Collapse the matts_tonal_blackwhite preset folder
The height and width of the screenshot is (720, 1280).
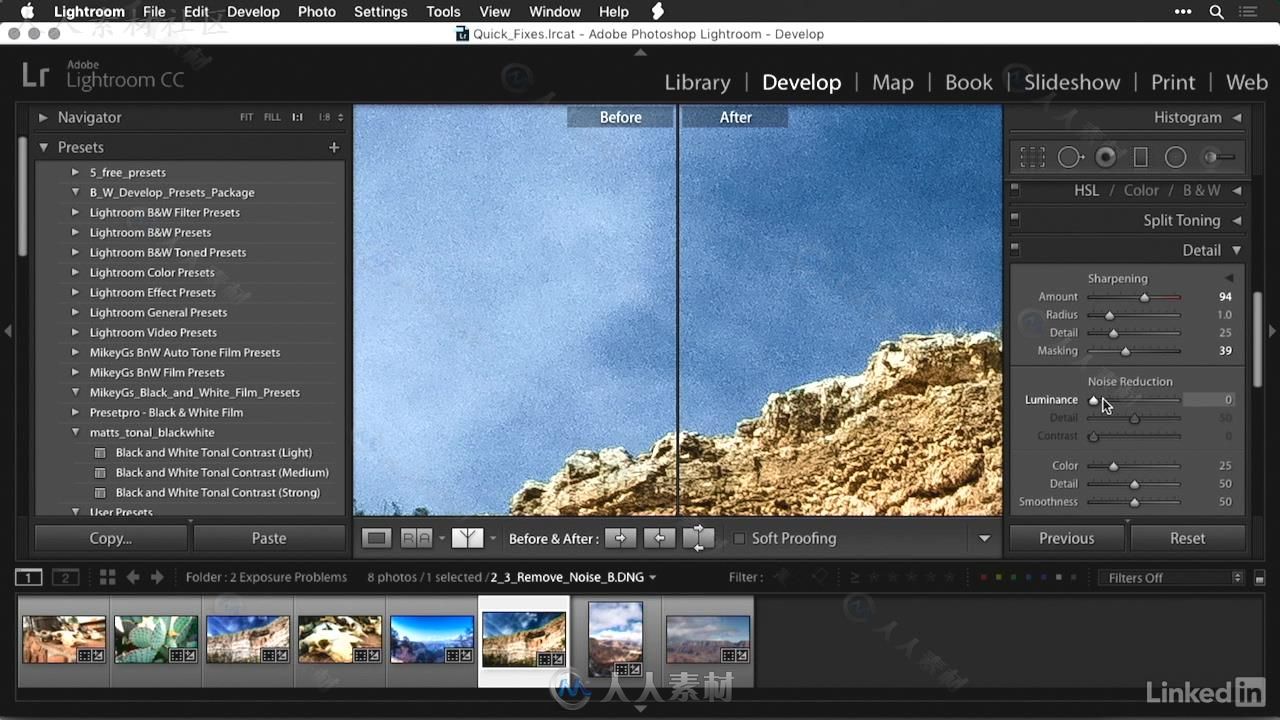coord(75,432)
